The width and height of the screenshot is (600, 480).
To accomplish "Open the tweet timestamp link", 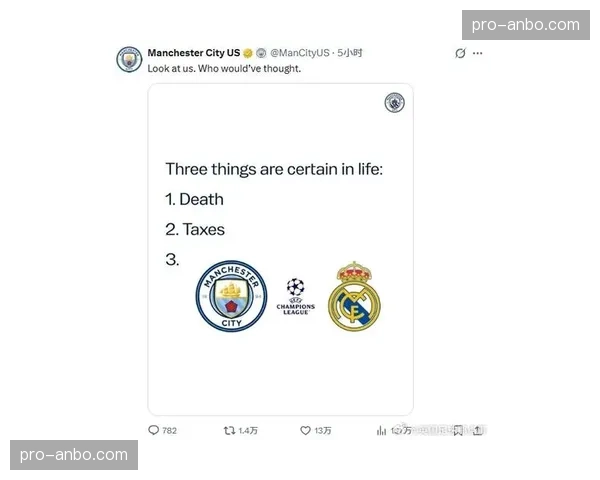I will click(x=350, y=53).
